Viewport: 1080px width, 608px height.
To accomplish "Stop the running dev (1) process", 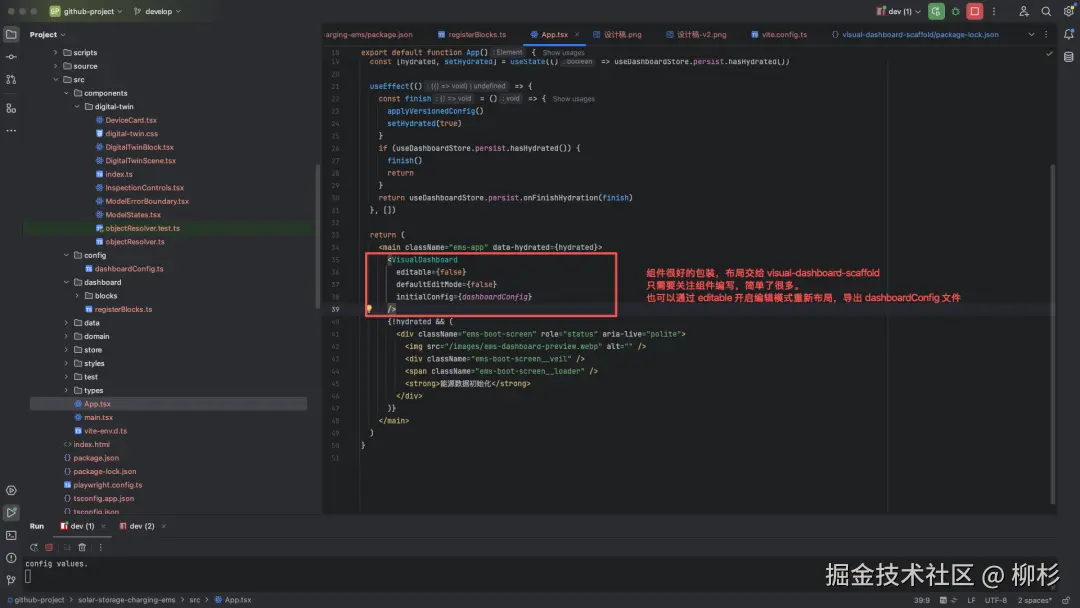I will [x=975, y=11].
